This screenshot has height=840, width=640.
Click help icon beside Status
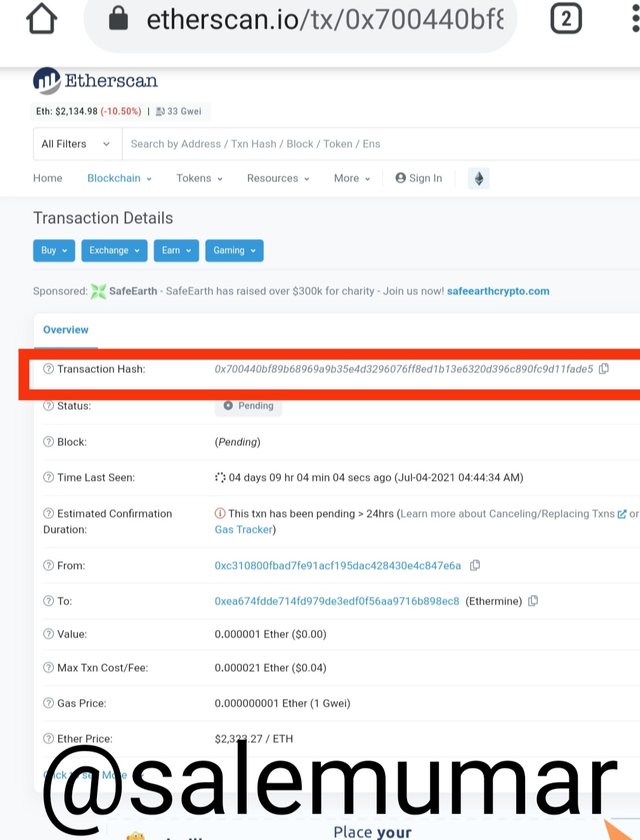pos(48,406)
